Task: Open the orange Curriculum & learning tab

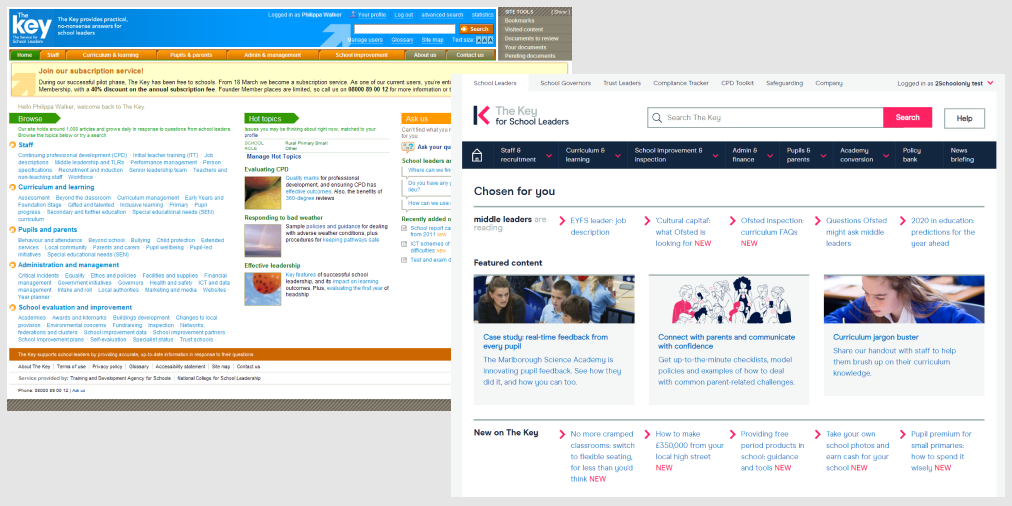Action: pos(111,55)
